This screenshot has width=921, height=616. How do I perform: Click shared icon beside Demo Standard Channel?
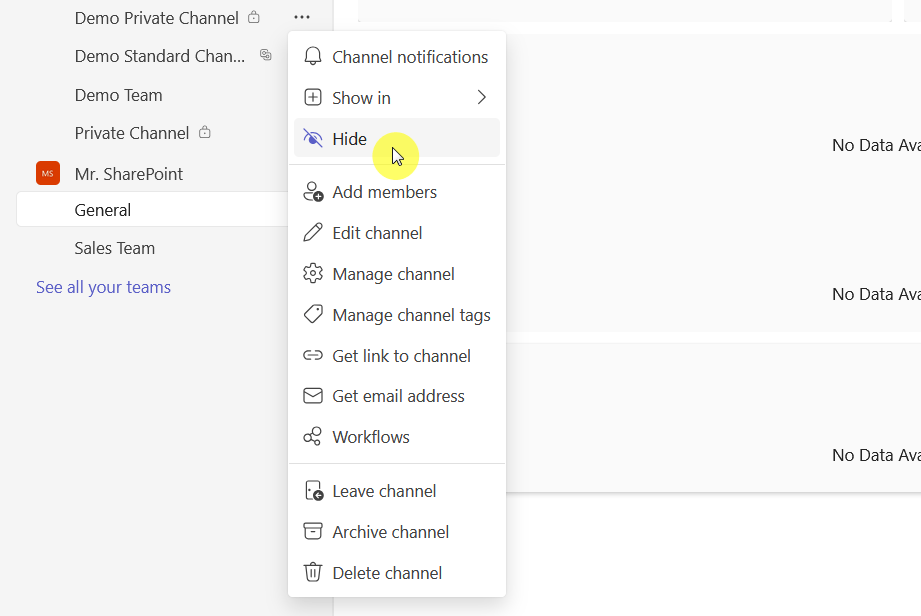[265, 55]
